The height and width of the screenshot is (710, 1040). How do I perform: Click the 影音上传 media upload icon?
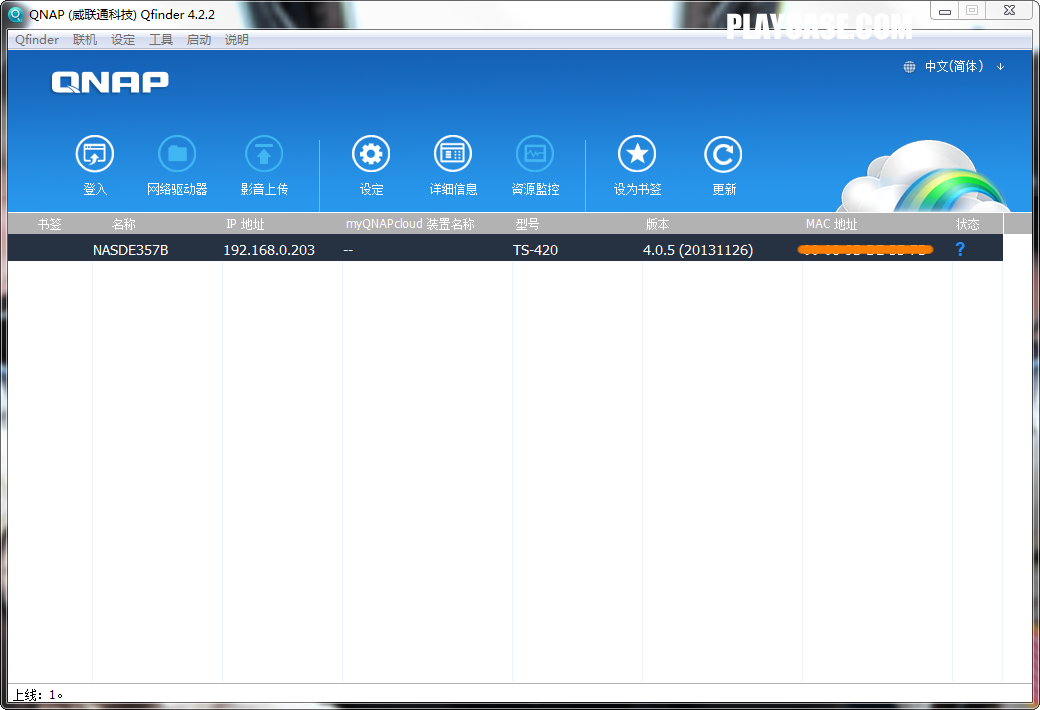[264, 154]
